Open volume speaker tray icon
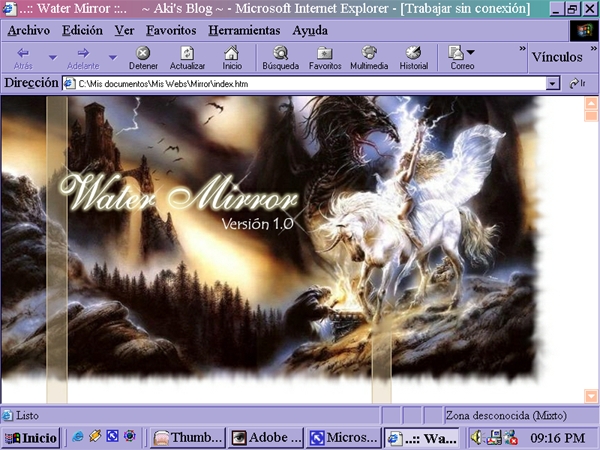This screenshot has width=600, height=450. [x=476, y=437]
